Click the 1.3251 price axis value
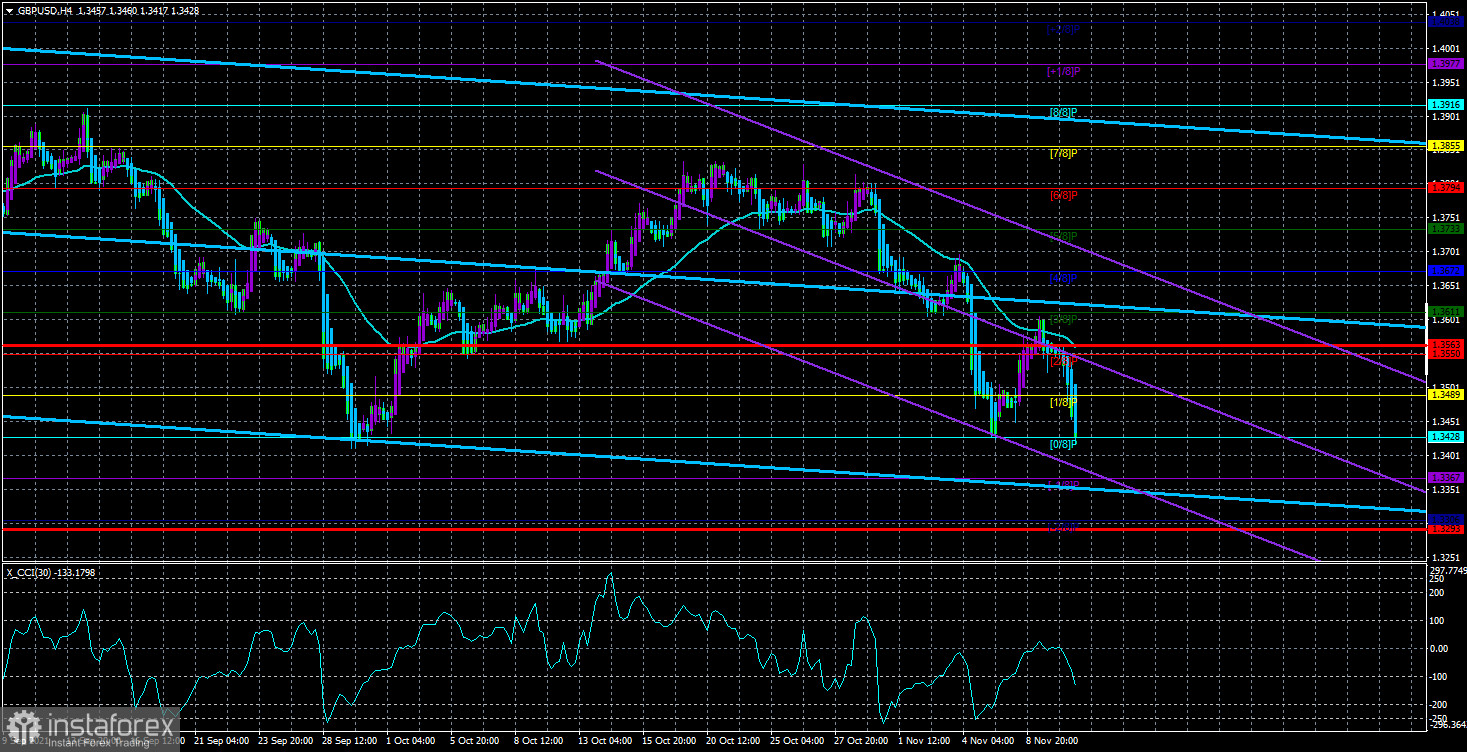Viewport: 1467px width, 752px height. pyautogui.click(x=1447, y=557)
